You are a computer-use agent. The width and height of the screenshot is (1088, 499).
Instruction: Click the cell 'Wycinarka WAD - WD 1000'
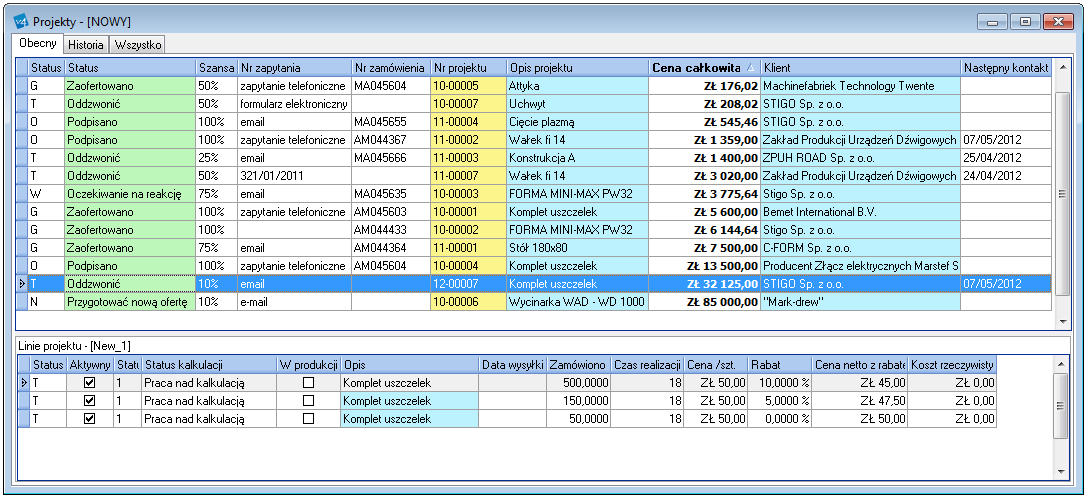coord(577,302)
